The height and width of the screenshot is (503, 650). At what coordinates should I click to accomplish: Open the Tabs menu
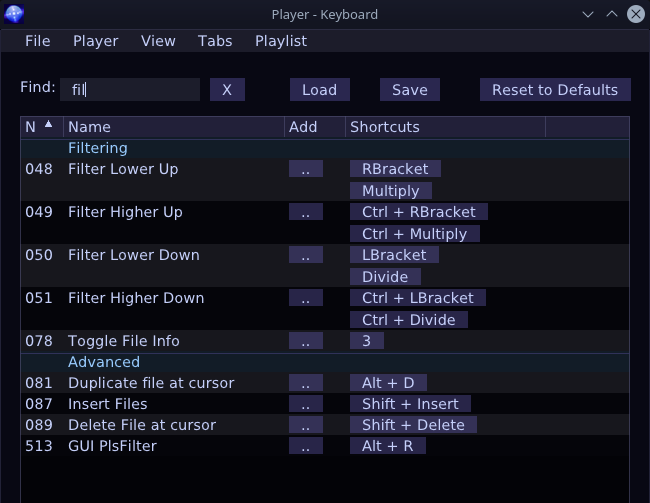coord(215,41)
